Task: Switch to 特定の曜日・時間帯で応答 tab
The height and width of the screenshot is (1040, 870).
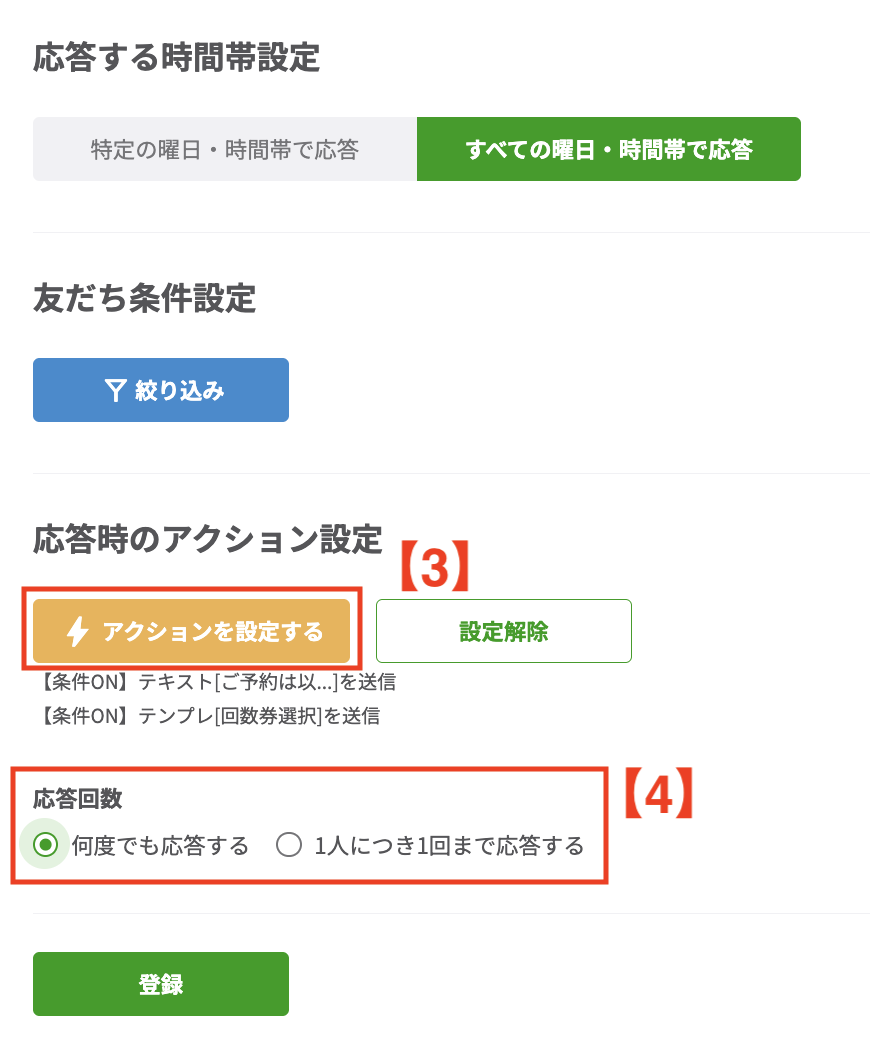Action: coord(225,148)
